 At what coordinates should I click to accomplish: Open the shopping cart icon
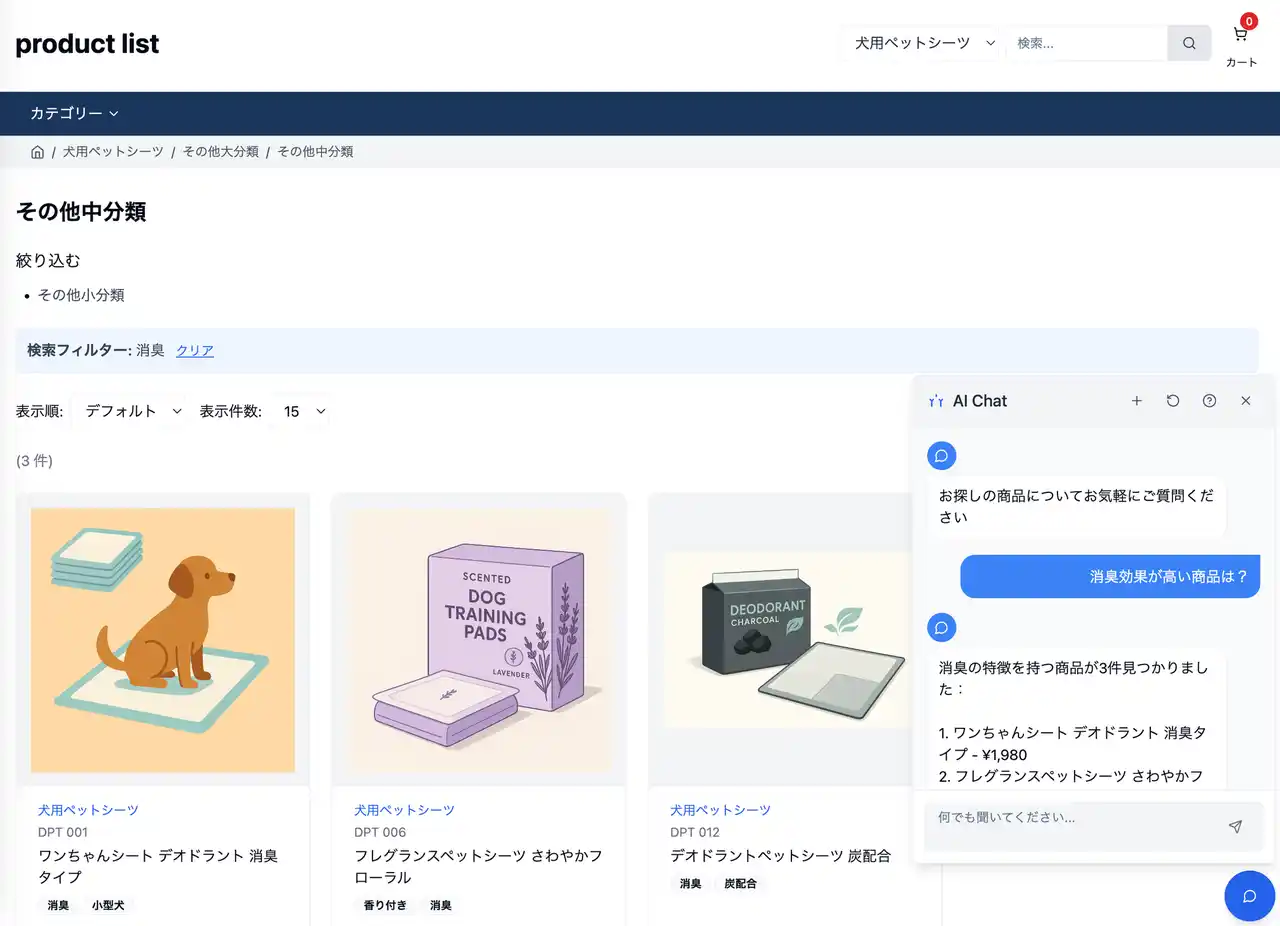pyautogui.click(x=1241, y=35)
